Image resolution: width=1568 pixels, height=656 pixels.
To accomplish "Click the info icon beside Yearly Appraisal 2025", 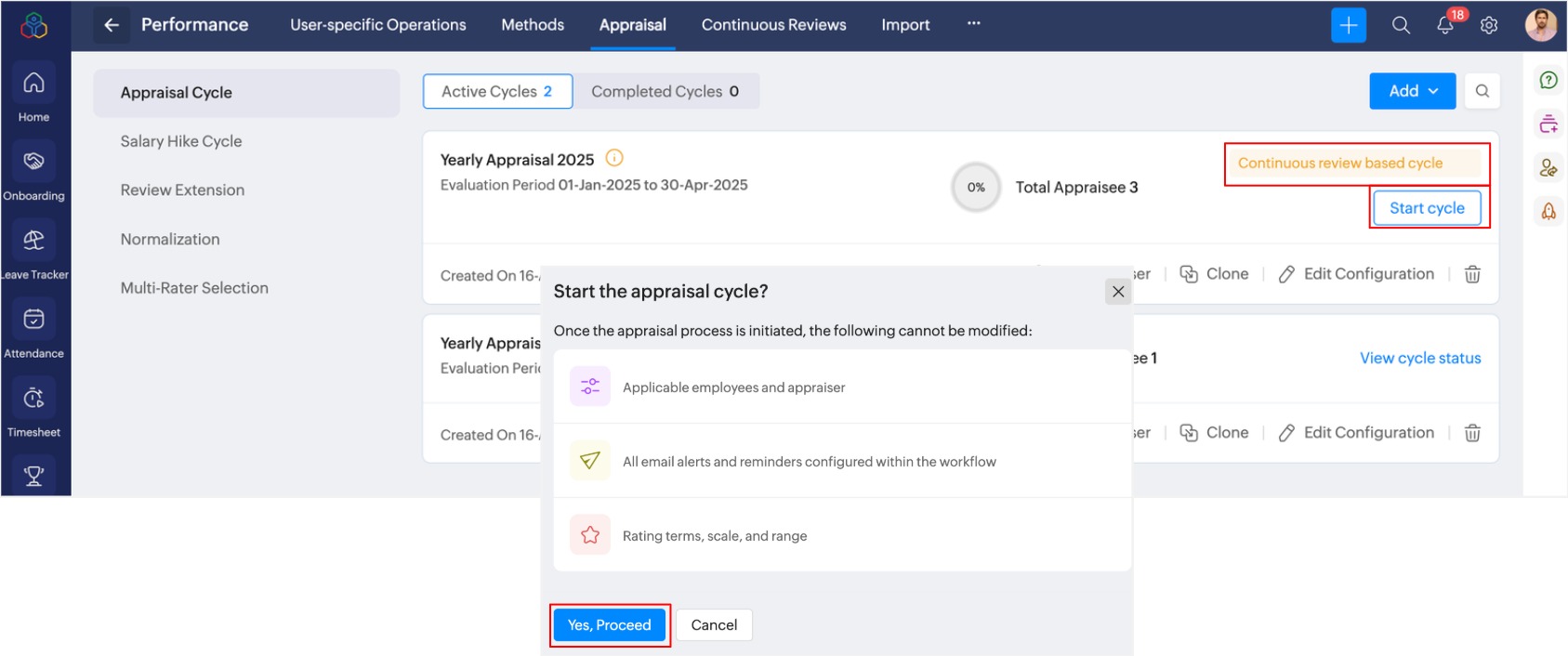I will pos(614,158).
